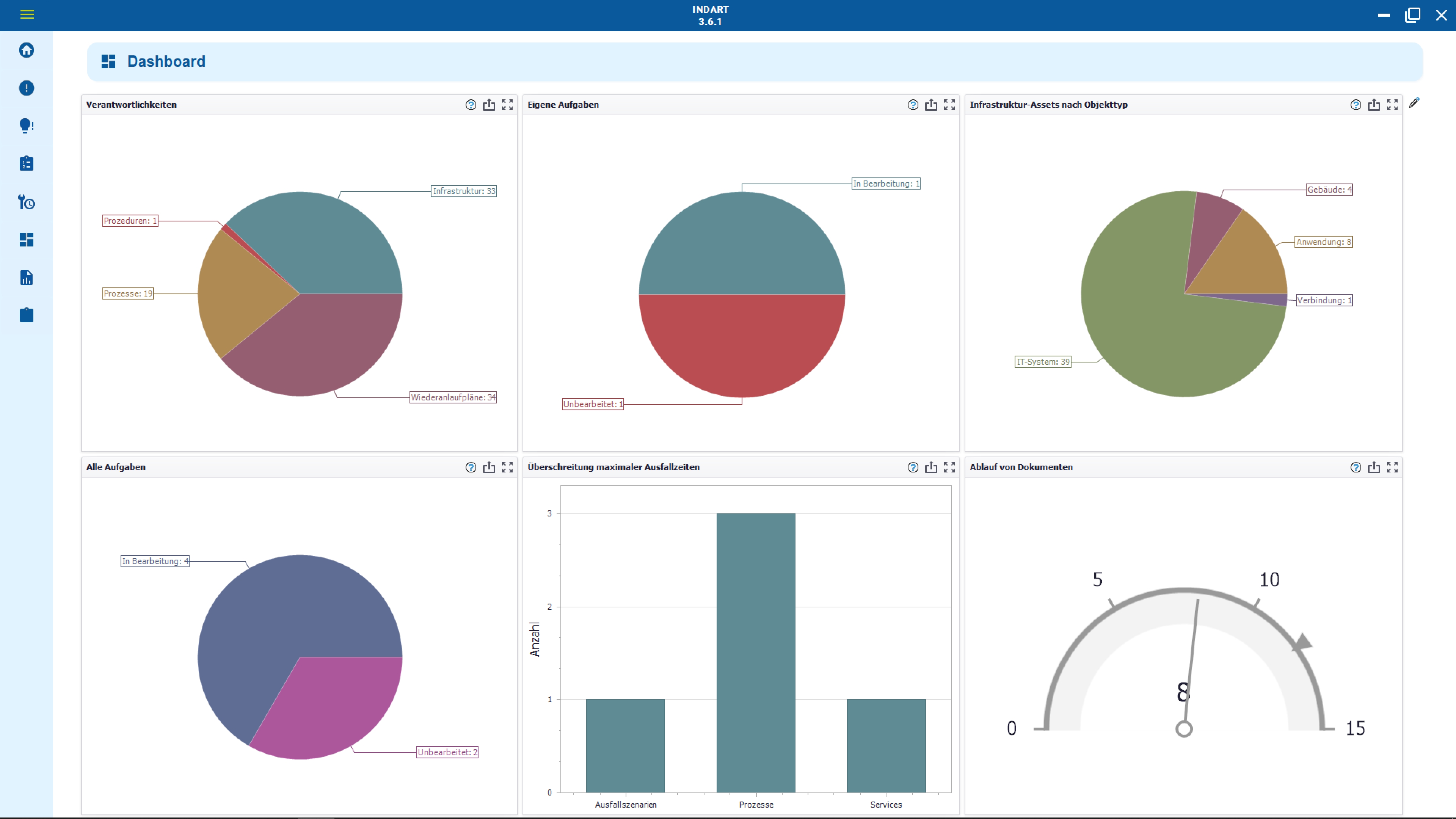Expand Ablauf von Dokumenten widget fullscreen
This screenshot has height=819, width=1456.
[1392, 468]
